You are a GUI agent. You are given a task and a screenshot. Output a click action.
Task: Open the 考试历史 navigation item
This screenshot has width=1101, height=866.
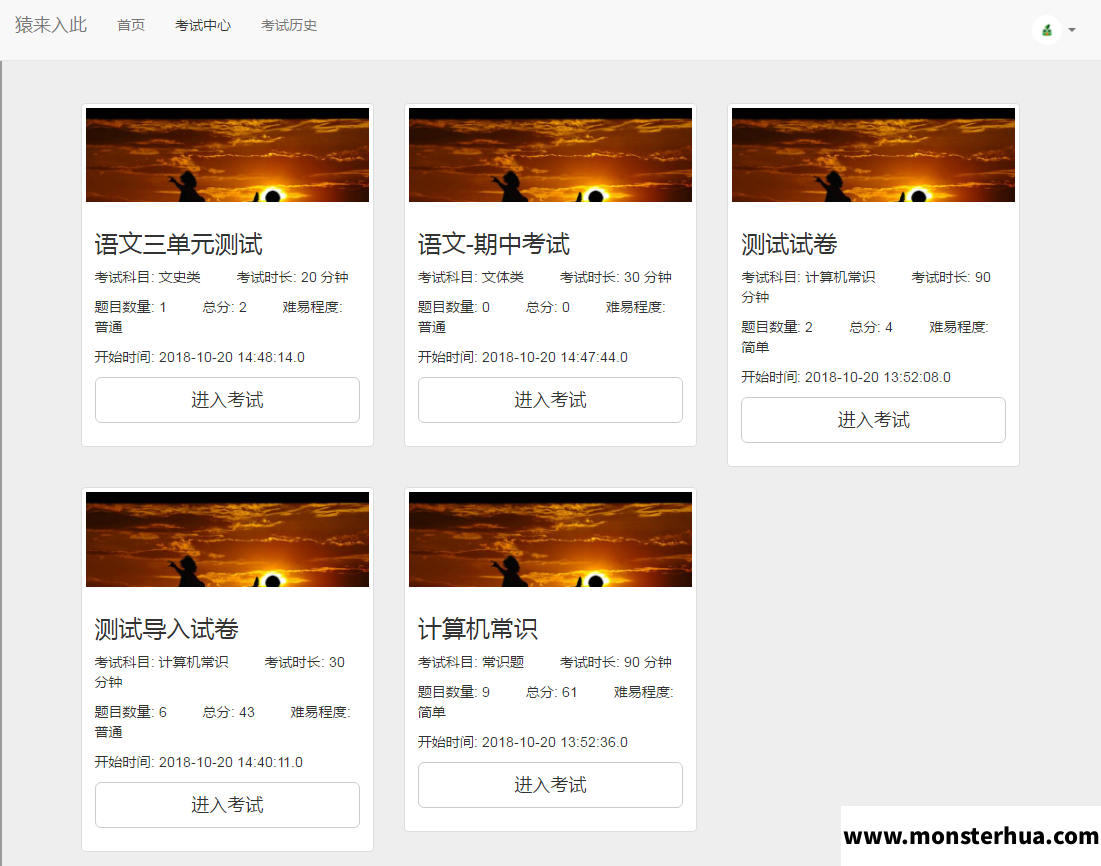289,25
